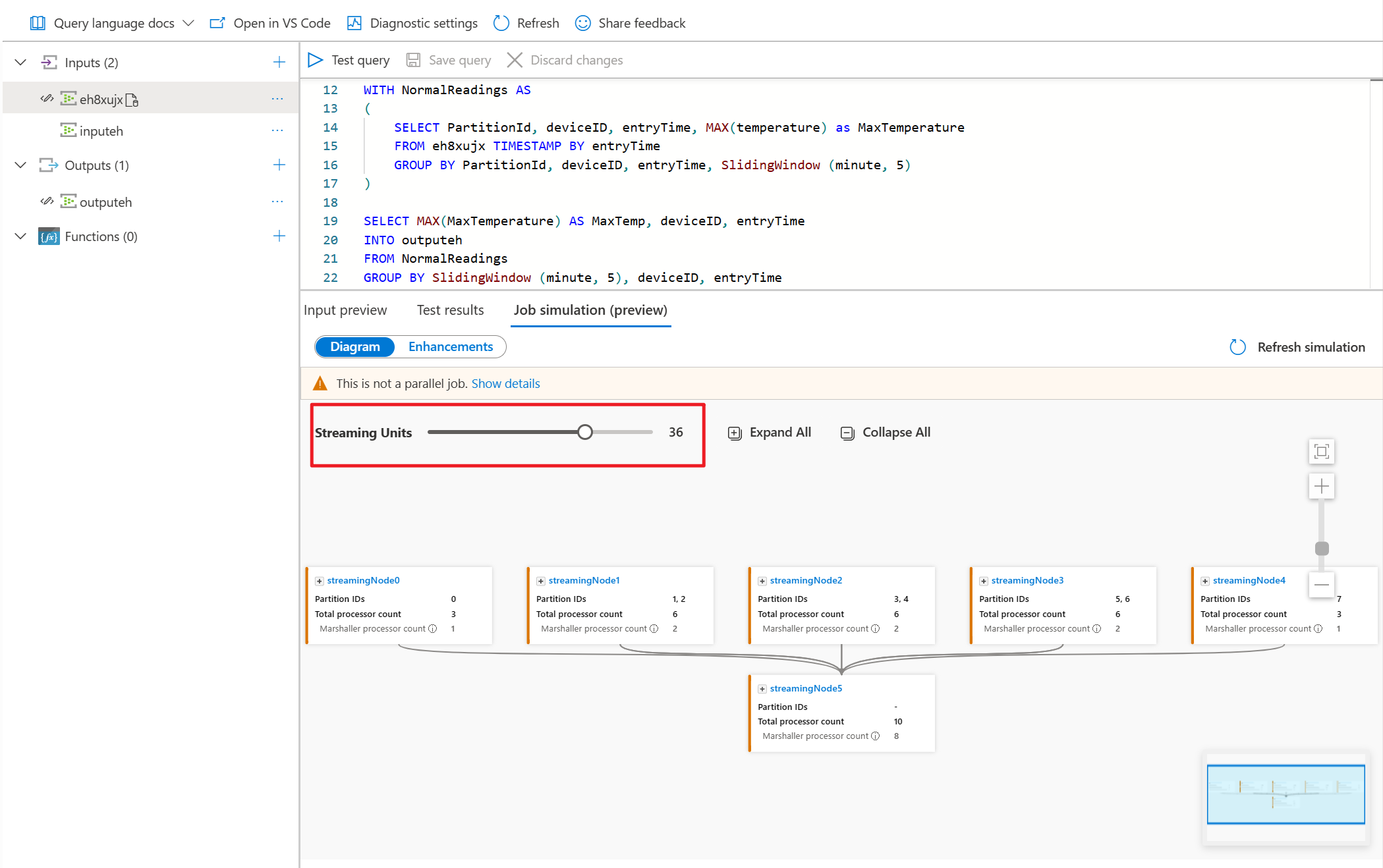Switch to Enhancements view toggle
1383x868 pixels.
[450, 347]
